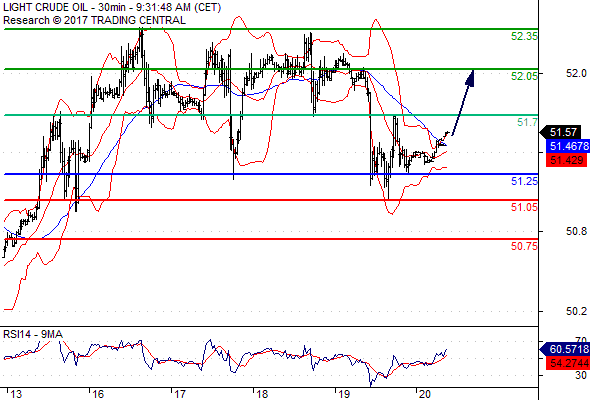
Task: Click the 52.0 price axis label
Action: tap(576, 73)
